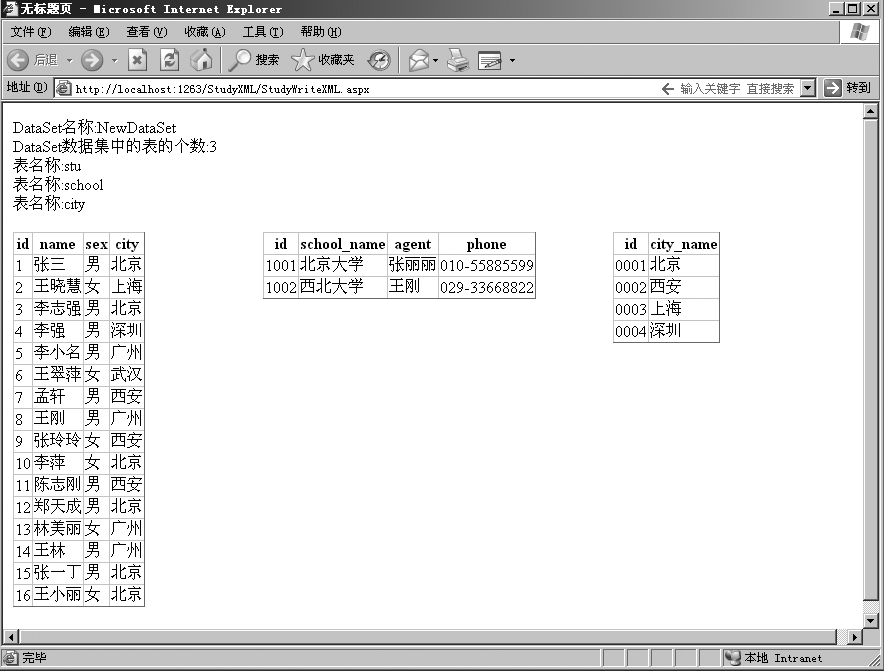Click the vertical scrollbar down arrow
This screenshot has width=889, height=672.
point(870,620)
